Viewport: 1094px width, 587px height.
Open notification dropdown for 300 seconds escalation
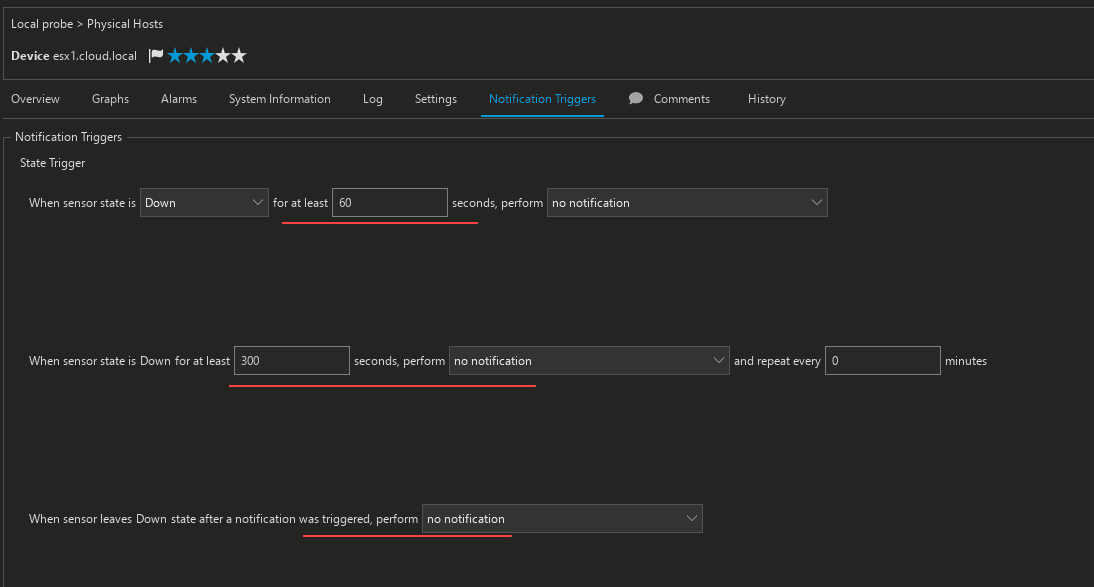pyautogui.click(x=589, y=361)
